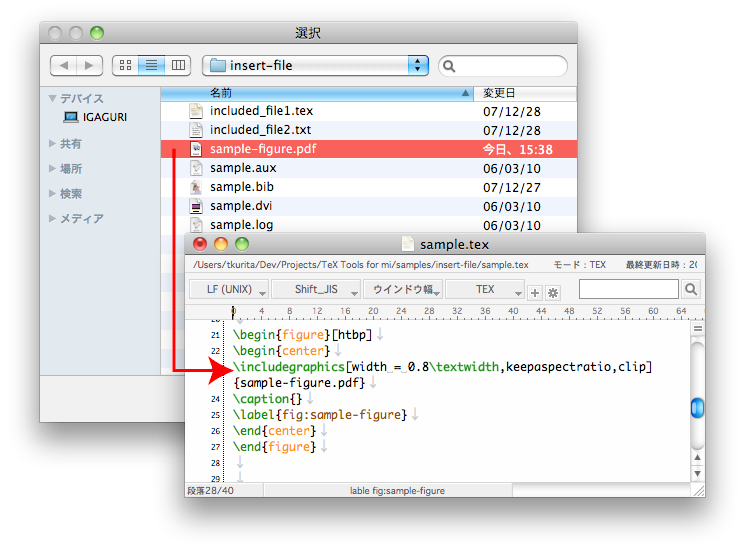Select the sample.dvi file
This screenshot has width=745, height=552.
[242, 206]
